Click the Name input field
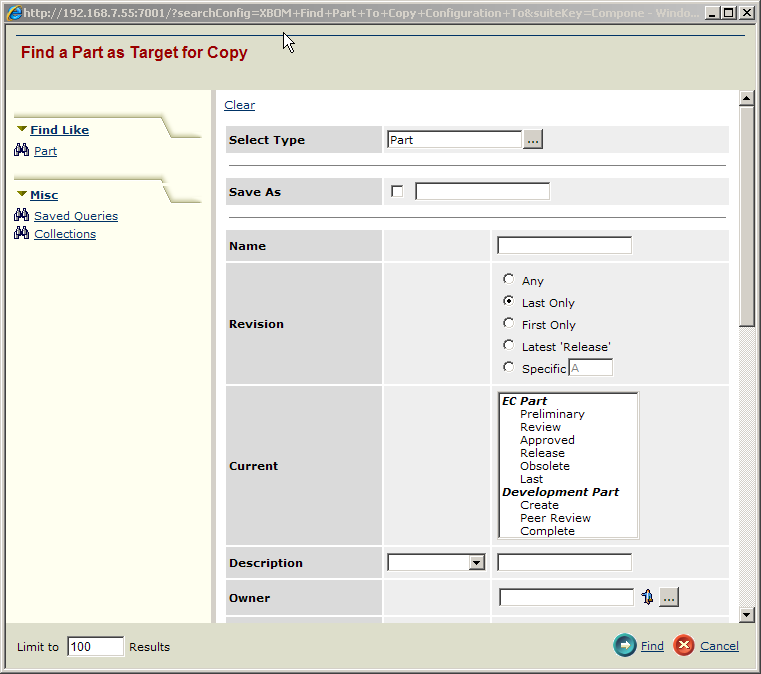Image resolution: width=761 pixels, height=674 pixels. pyautogui.click(x=564, y=245)
